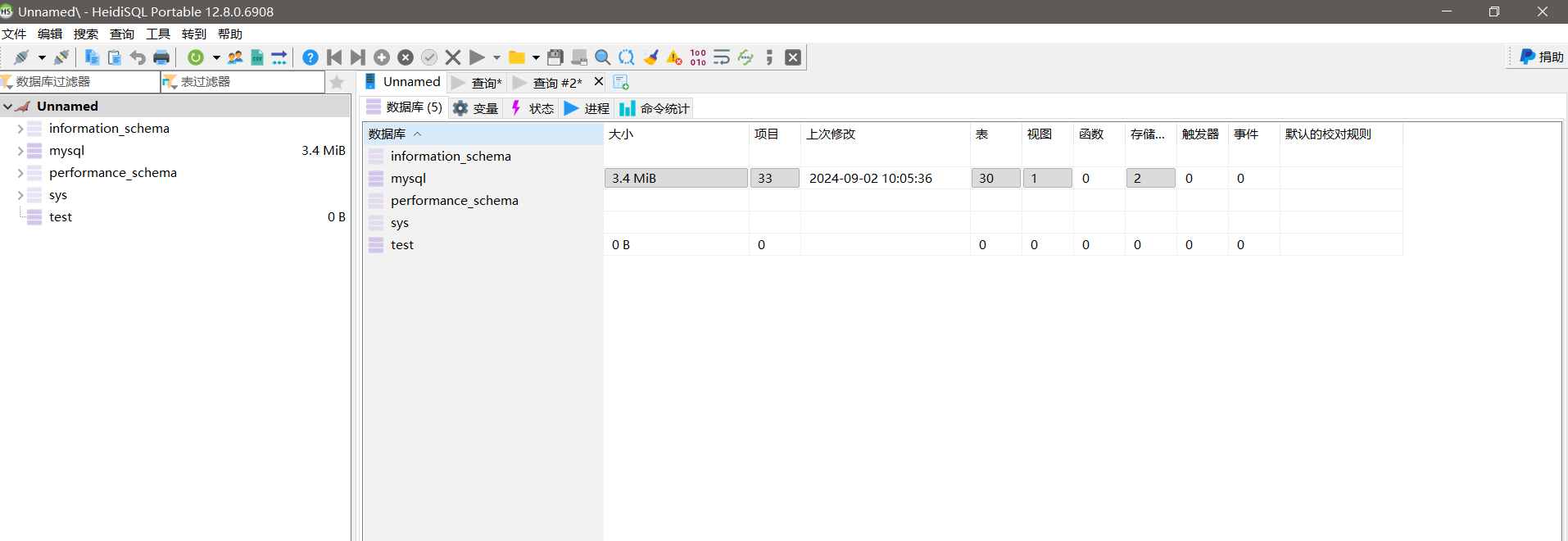Open the 转到 menu
1568x541 pixels.
[194, 34]
